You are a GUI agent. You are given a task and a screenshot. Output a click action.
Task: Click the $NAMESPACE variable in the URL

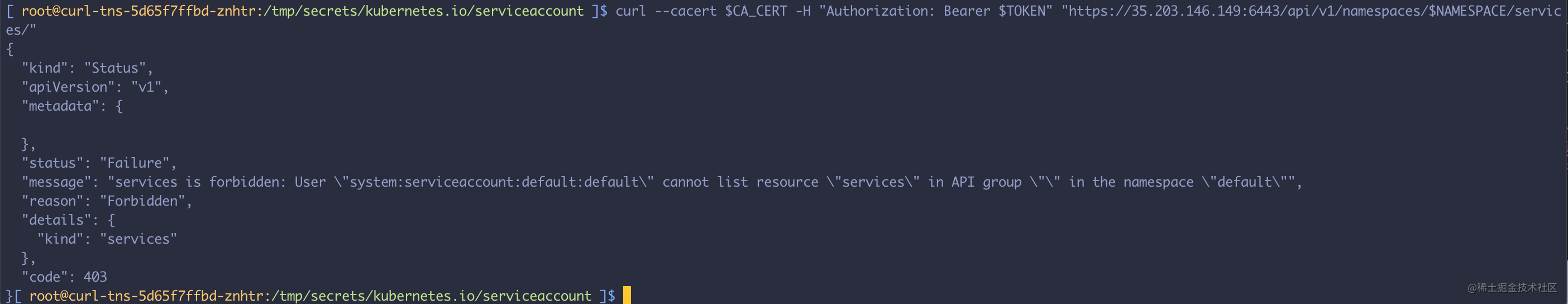click(x=1467, y=11)
